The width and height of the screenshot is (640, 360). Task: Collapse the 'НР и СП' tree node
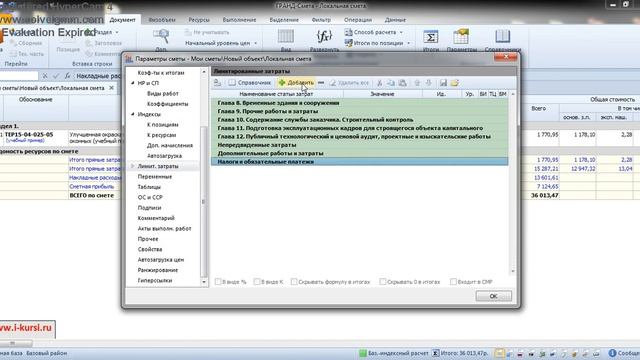tap(133, 83)
